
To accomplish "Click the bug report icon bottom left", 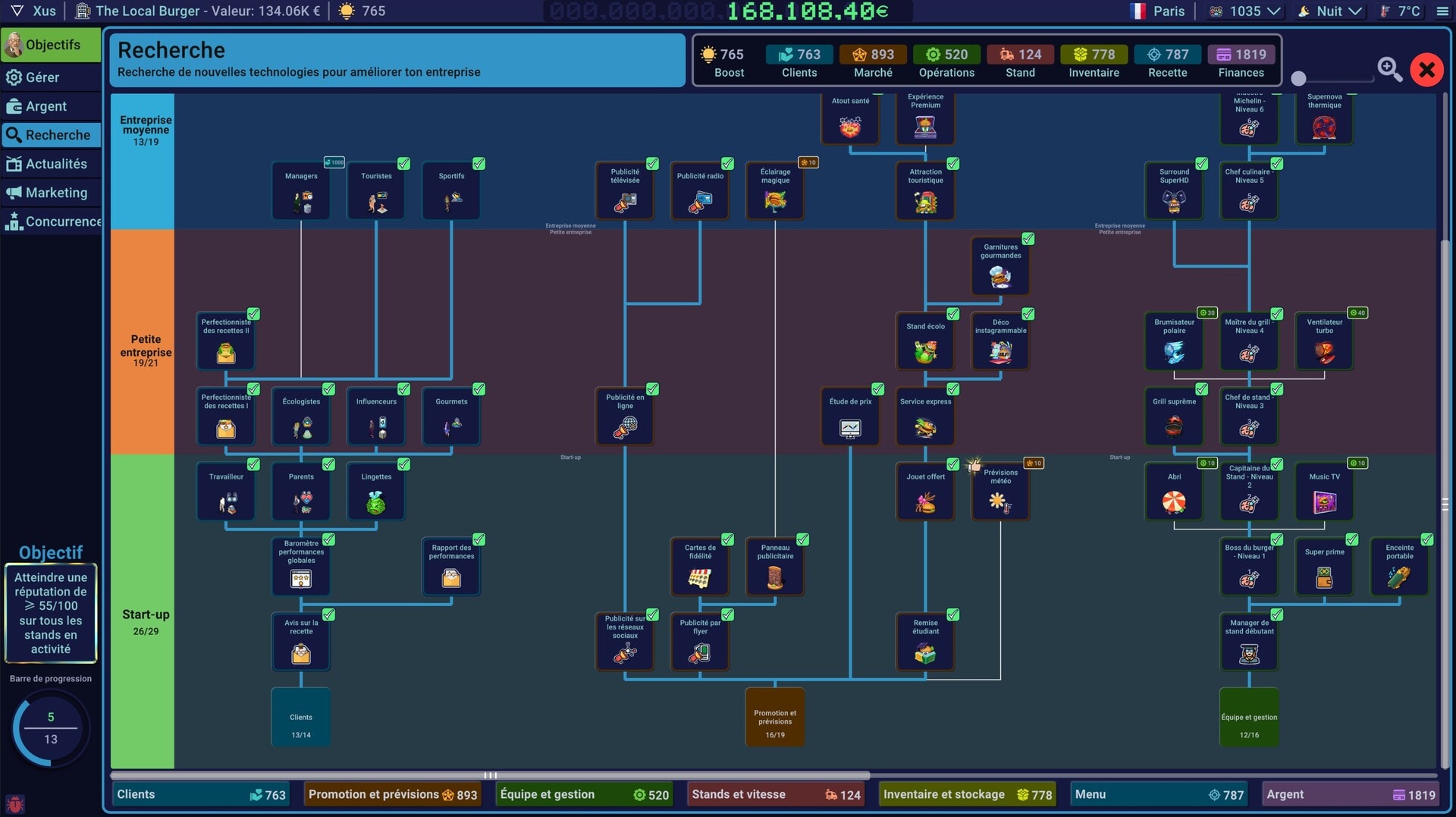I will pyautogui.click(x=15, y=803).
